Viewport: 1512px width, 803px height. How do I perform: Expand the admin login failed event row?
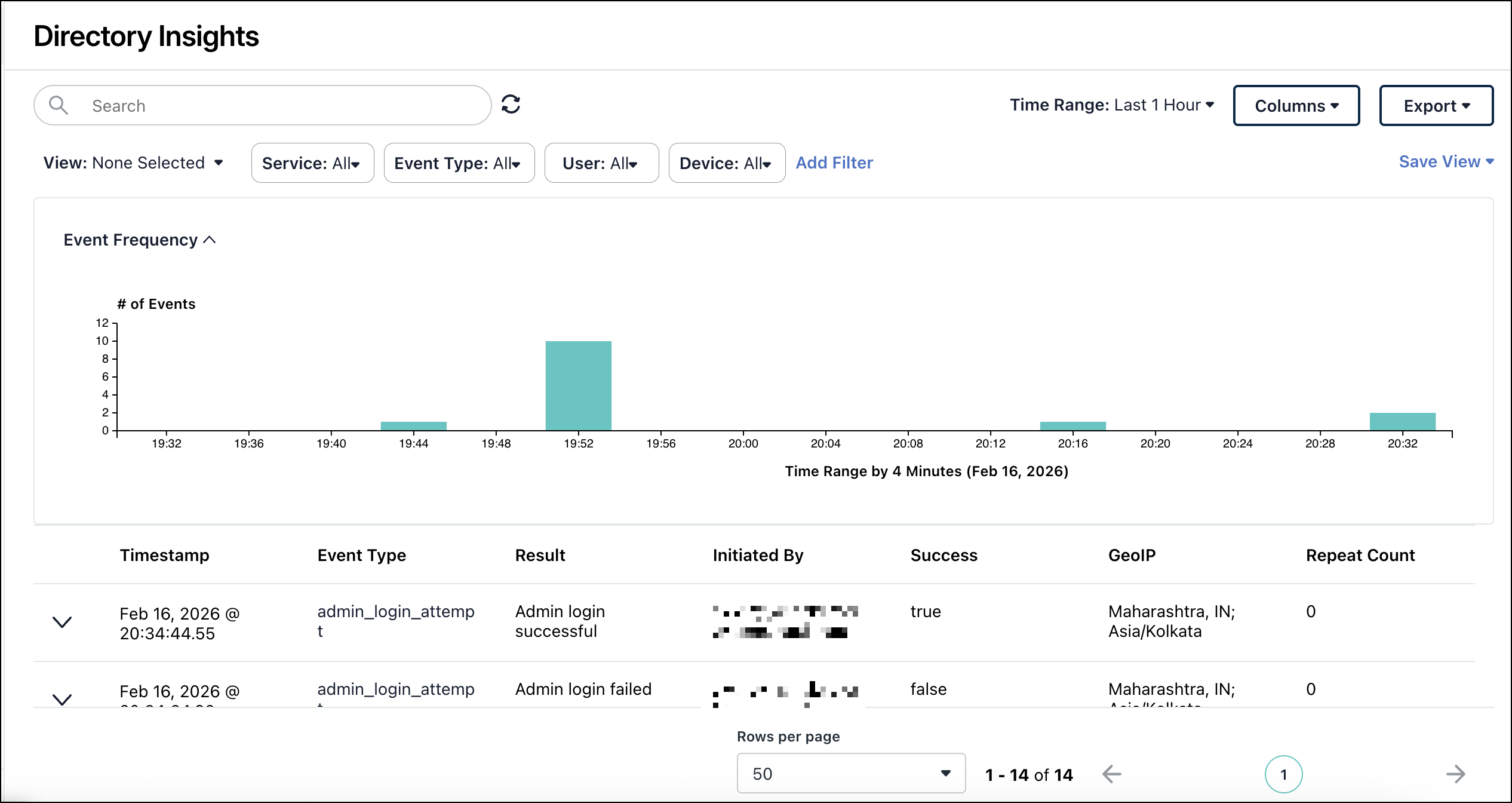63,699
